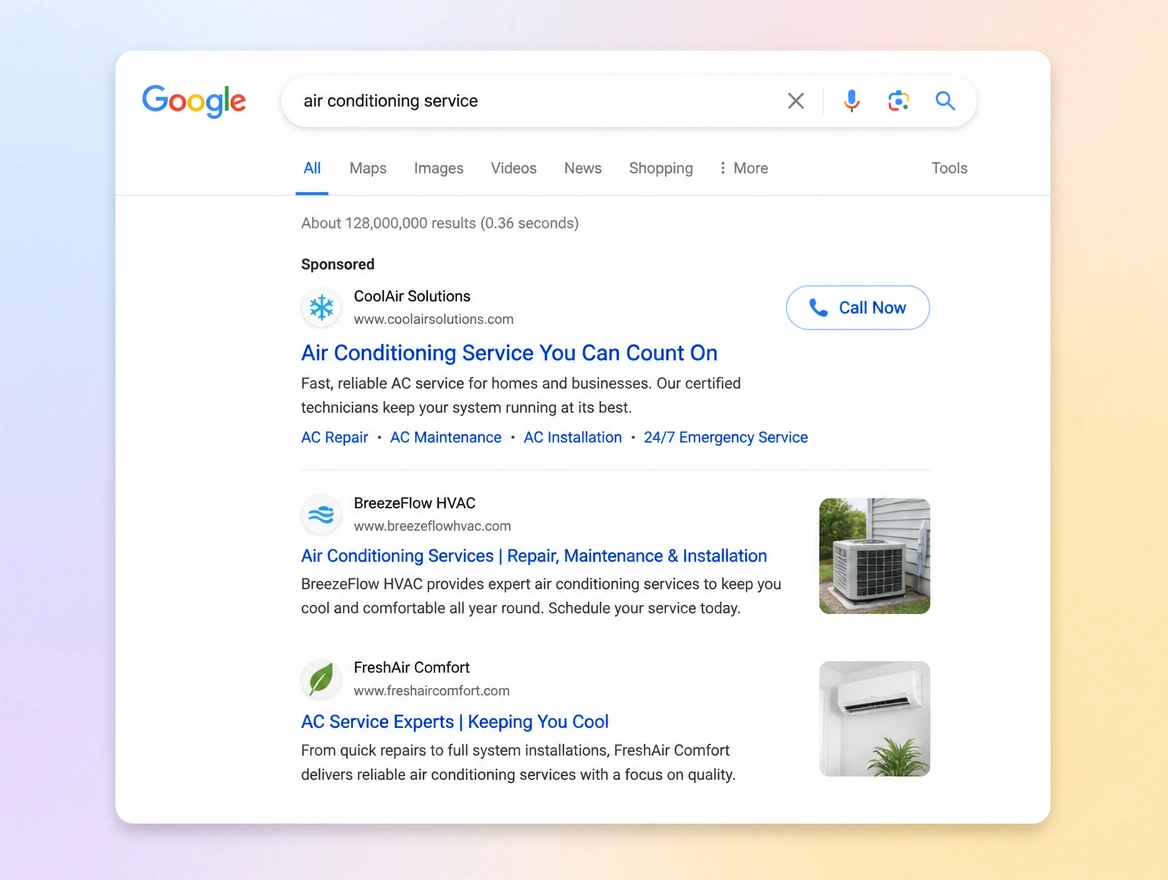
Task: Open 'AC Service Experts | Keeping You Cool'
Action: pos(454,721)
